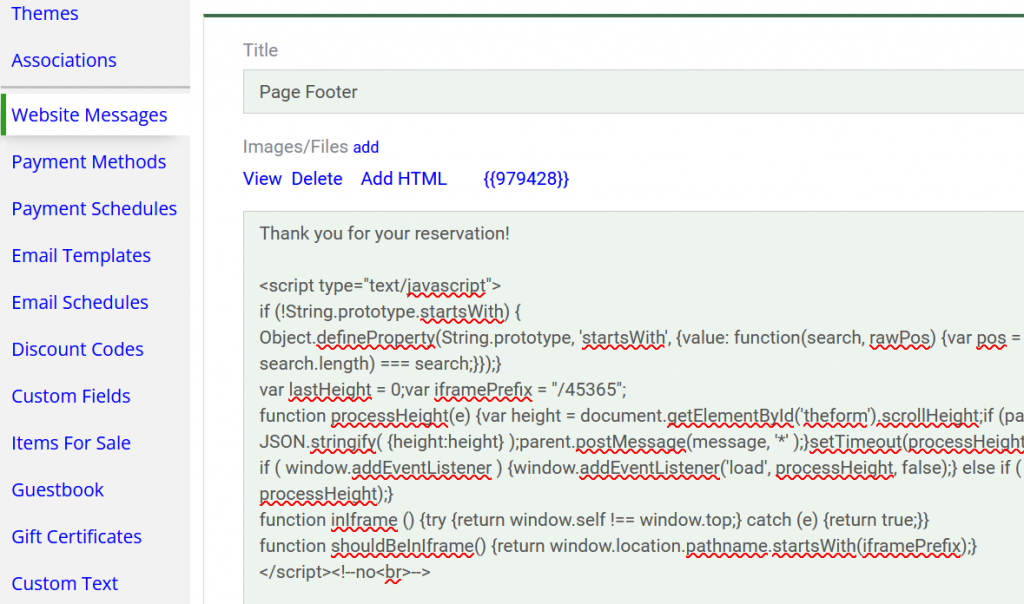Click the Add HTML link
The image size is (1024, 604).
(404, 179)
